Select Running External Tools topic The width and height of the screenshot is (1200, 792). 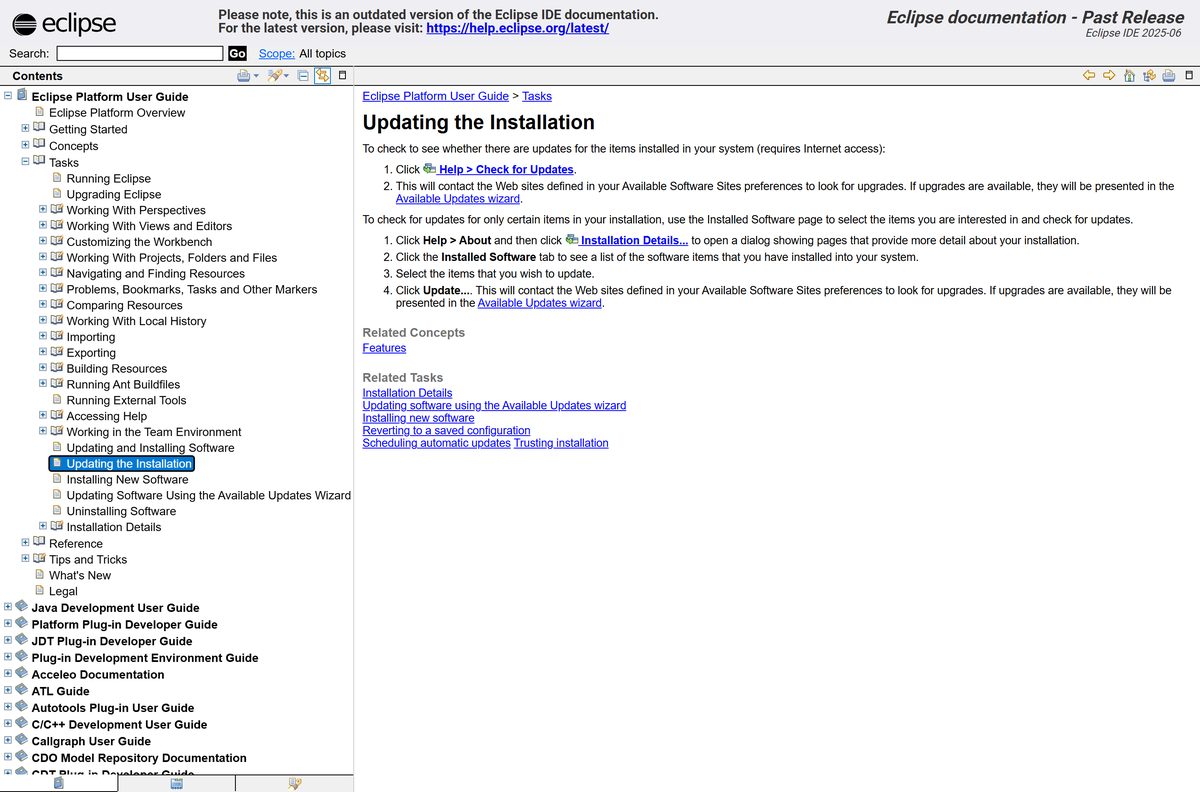pos(126,400)
